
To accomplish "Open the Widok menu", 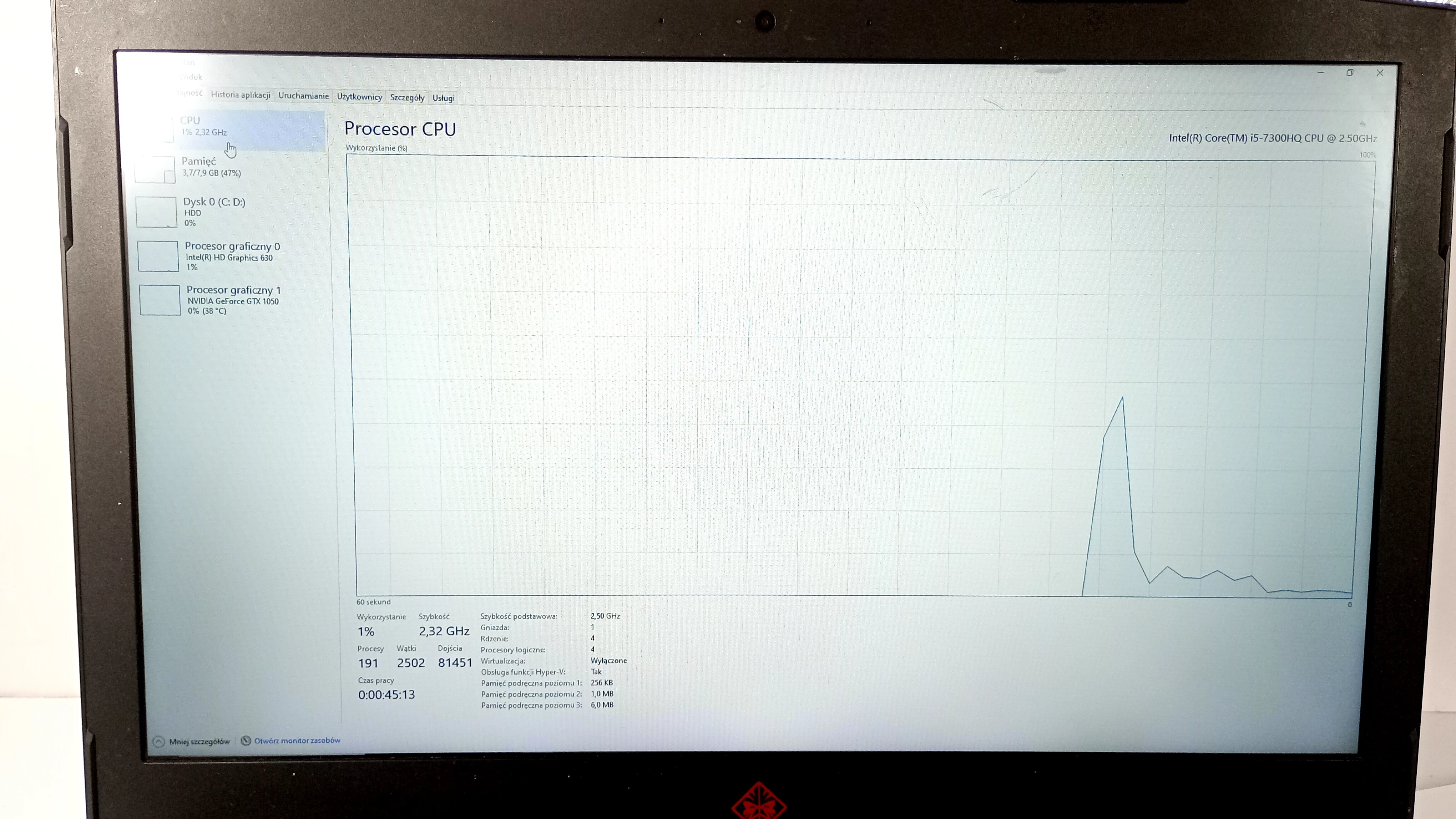I will click(191, 77).
